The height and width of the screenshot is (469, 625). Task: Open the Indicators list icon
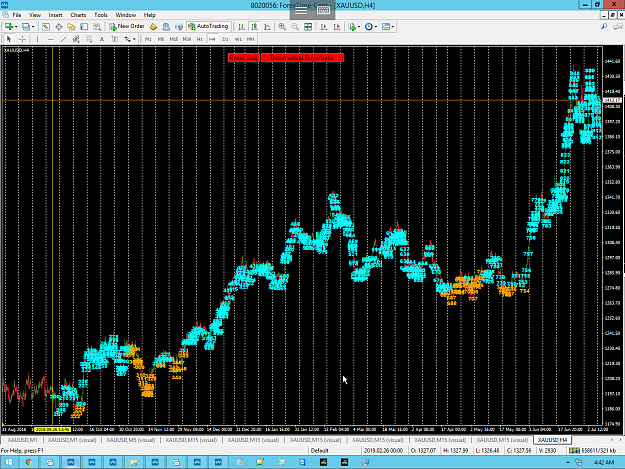[x=352, y=27]
